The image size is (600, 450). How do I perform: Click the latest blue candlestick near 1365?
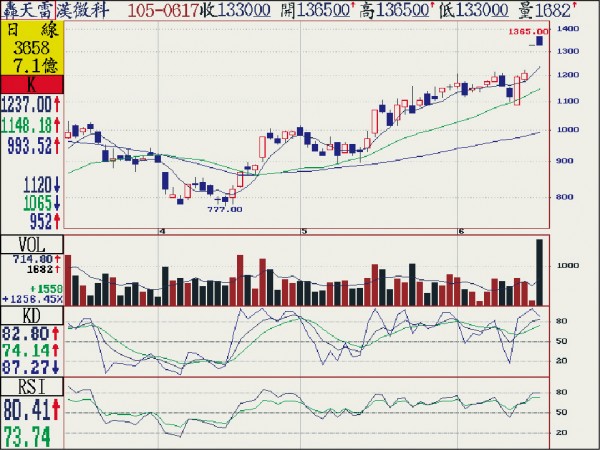pos(540,41)
